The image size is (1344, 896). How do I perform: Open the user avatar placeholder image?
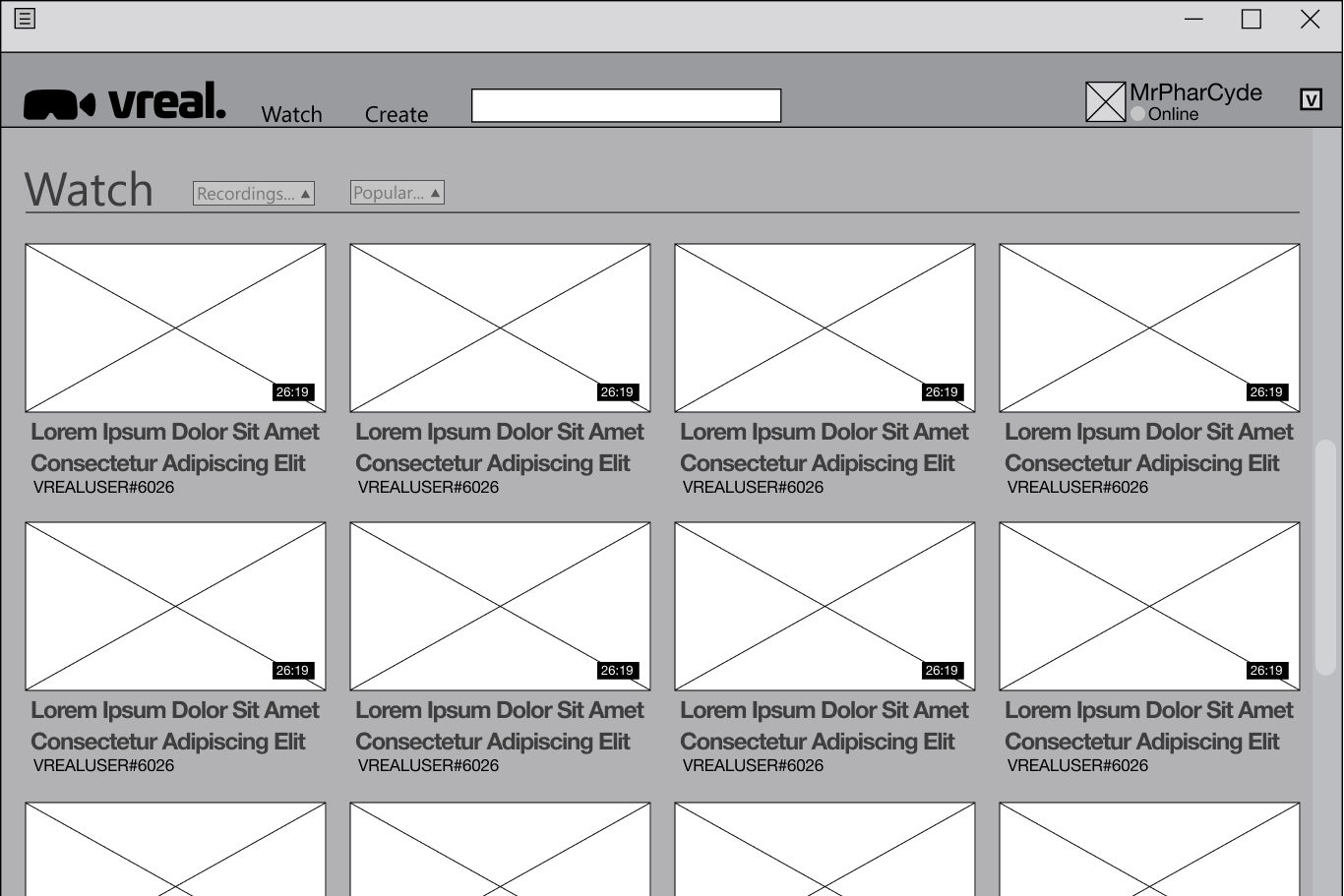point(1105,101)
